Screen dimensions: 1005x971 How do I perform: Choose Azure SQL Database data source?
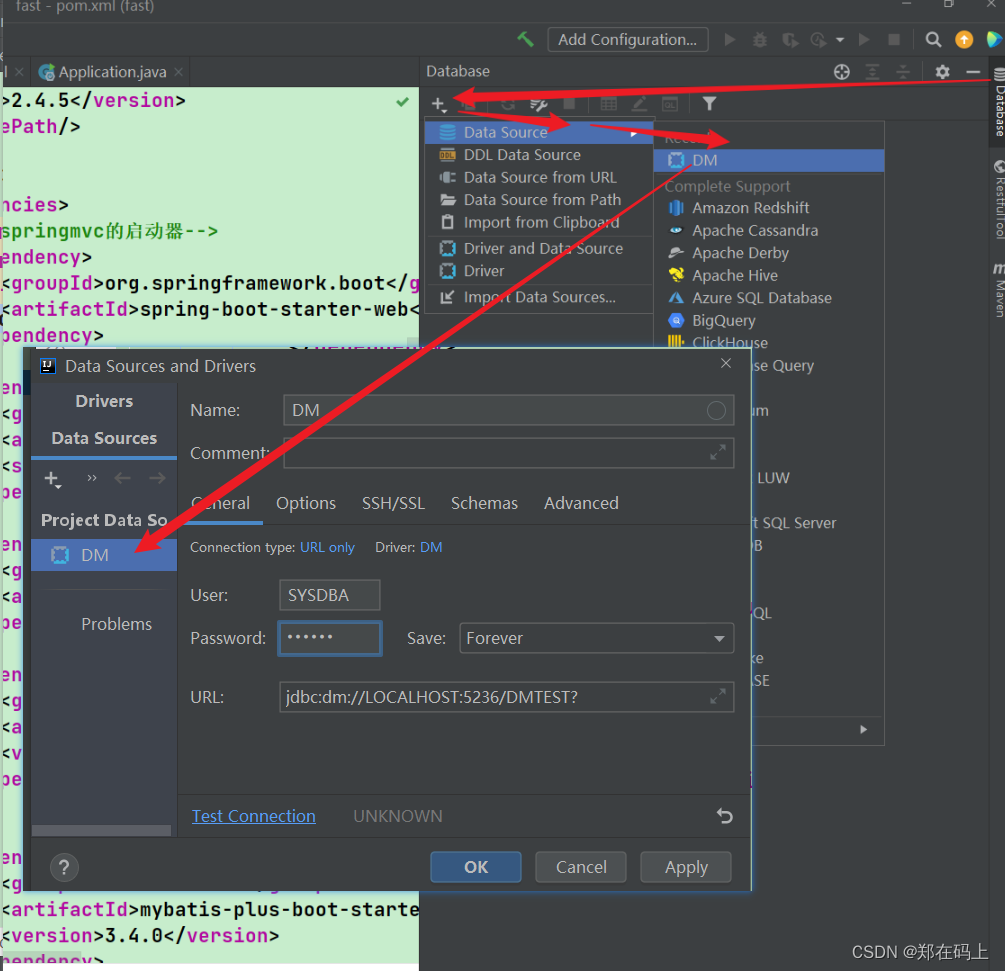pos(768,298)
